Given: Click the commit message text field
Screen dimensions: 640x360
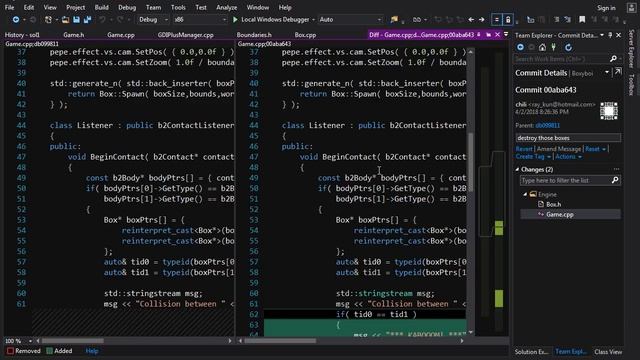Looking at the screenshot, I should (568, 138).
